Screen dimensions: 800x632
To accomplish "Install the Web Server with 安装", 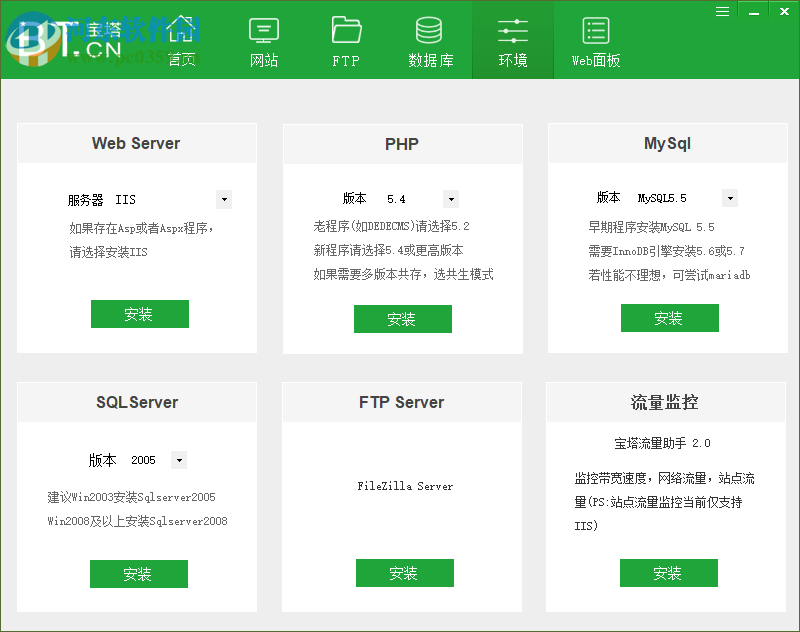I will pos(139,314).
